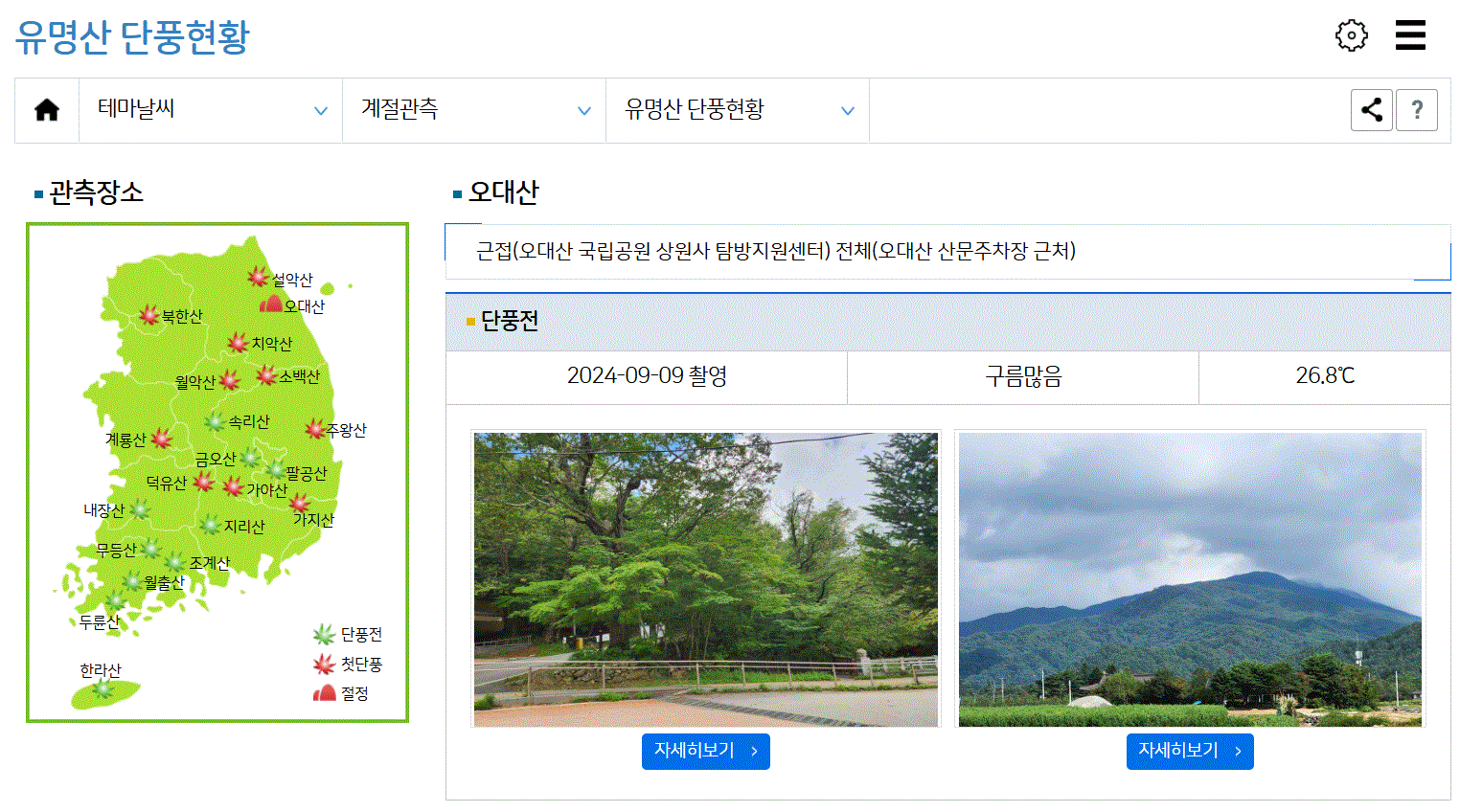Open the hamburger menu
This screenshot has height=812, width=1460.
point(1410,34)
